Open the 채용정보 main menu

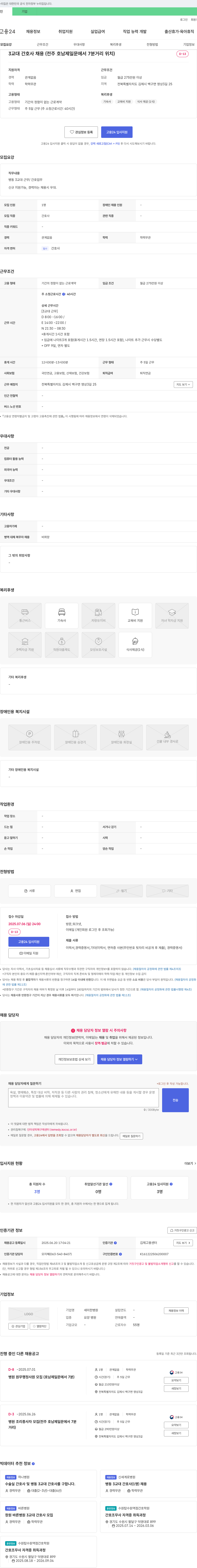[x=33, y=32]
